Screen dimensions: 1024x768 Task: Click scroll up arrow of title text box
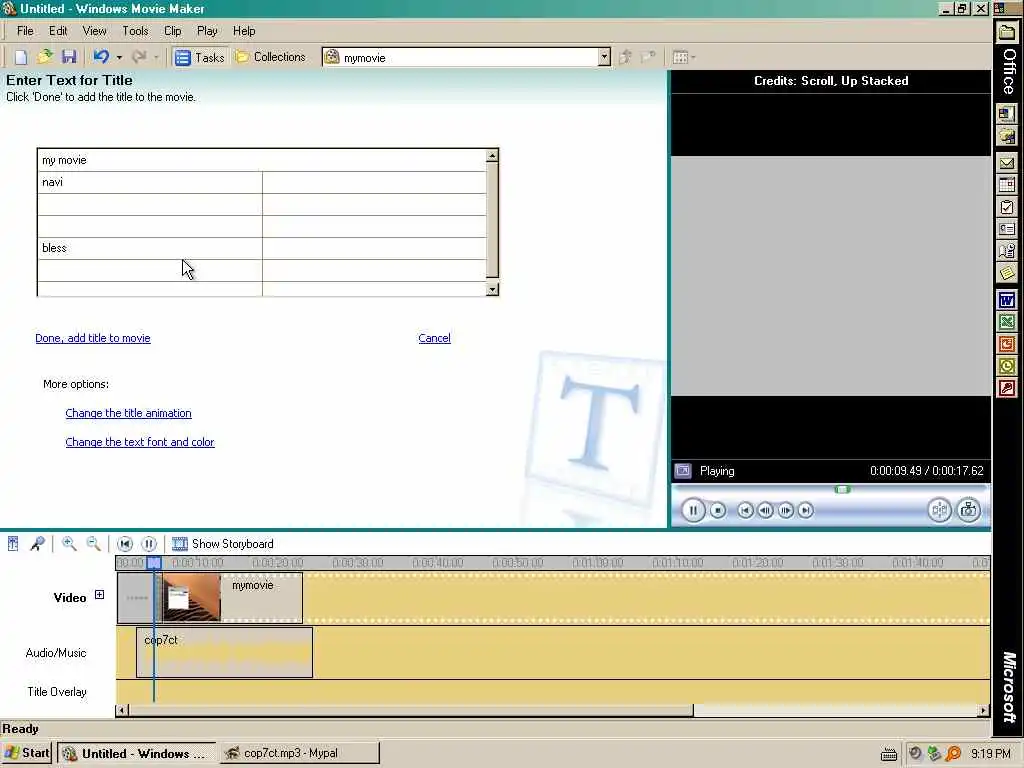[x=492, y=155]
